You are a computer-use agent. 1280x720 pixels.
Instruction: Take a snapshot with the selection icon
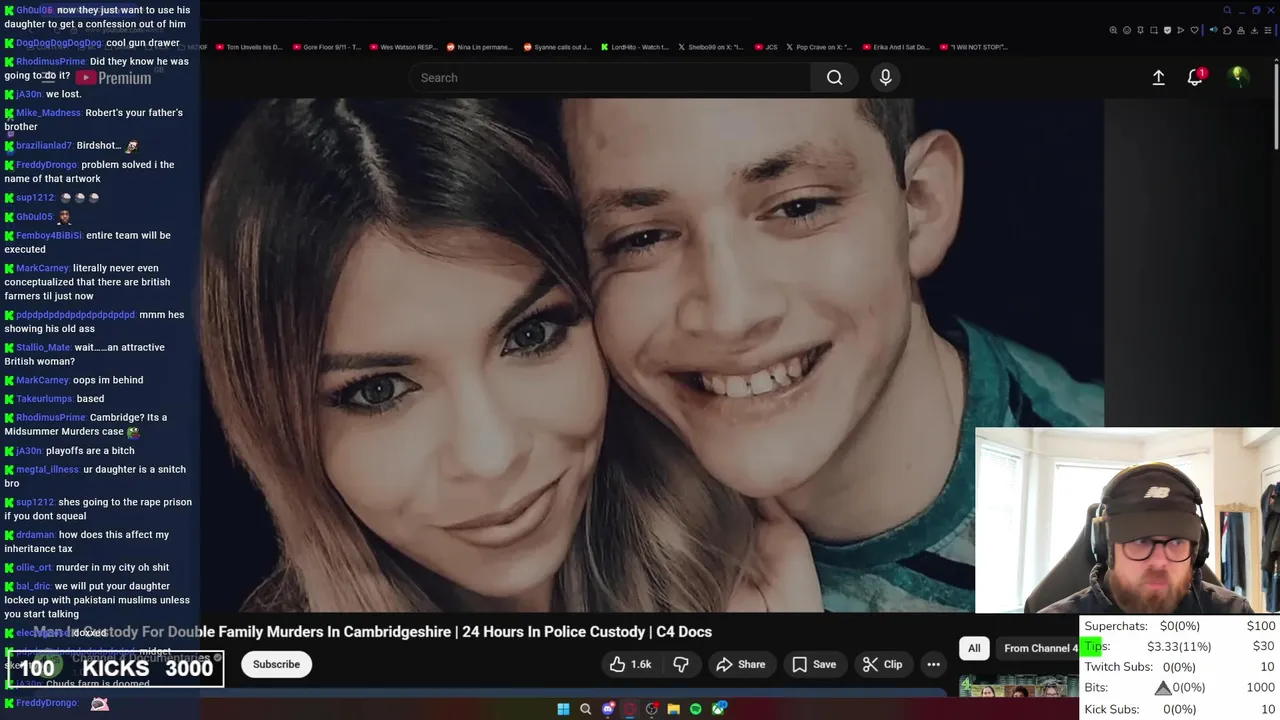pos(1154,30)
